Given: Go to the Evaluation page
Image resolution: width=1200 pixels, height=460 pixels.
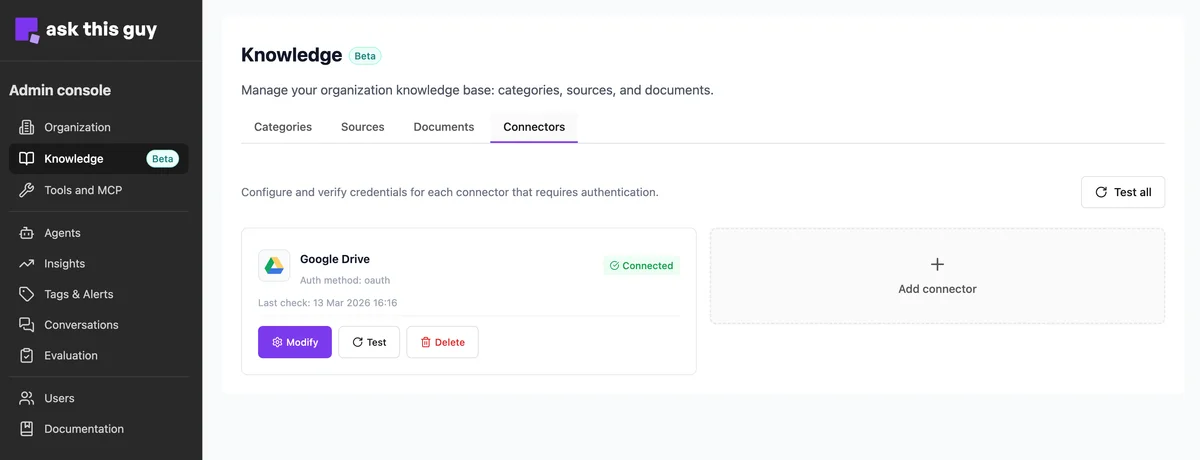Looking at the screenshot, I should [99, 355].
